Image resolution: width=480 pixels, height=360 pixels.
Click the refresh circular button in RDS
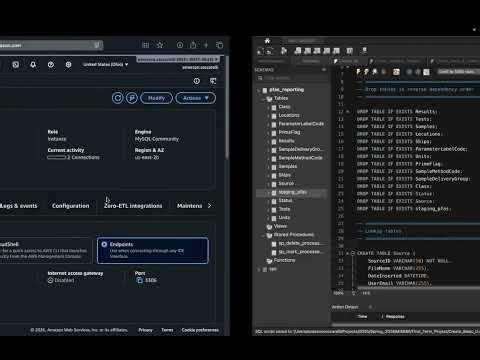(117, 98)
